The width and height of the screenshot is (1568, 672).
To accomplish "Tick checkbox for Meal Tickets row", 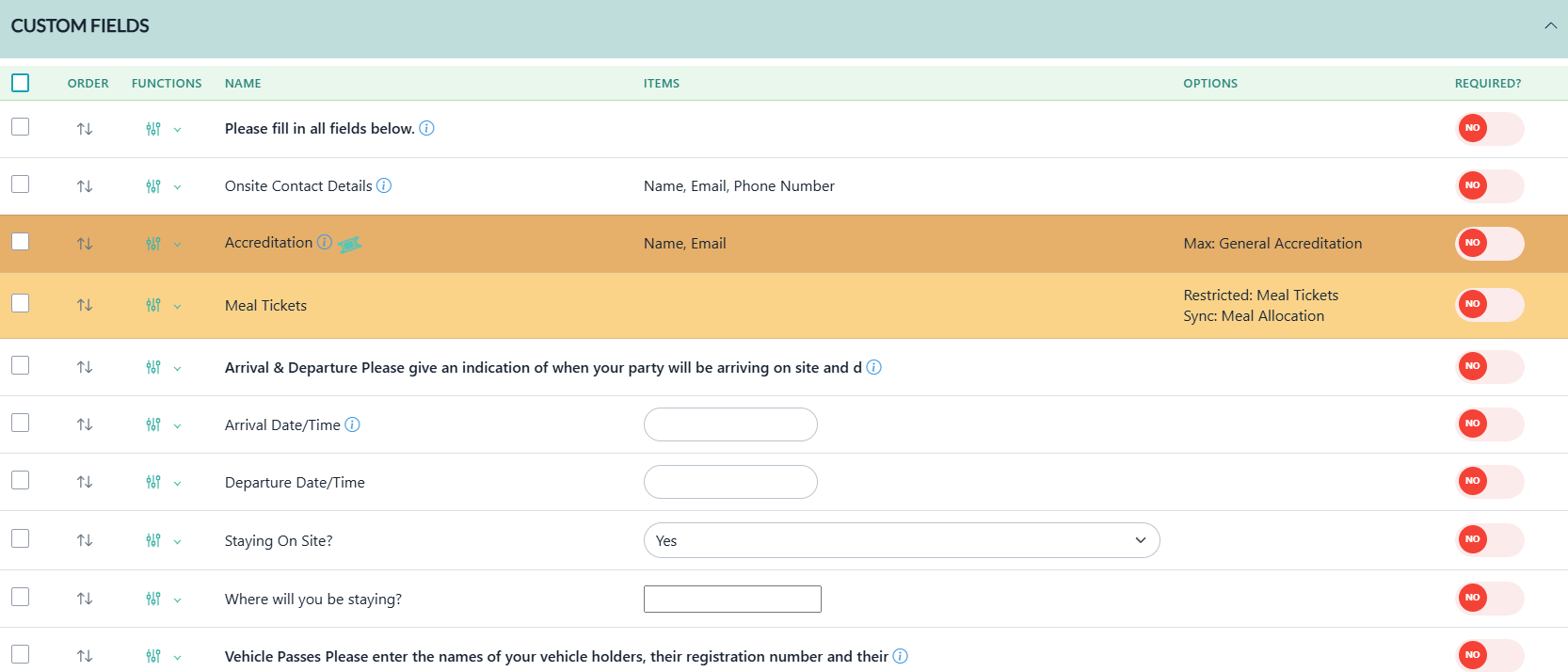I will tap(21, 302).
